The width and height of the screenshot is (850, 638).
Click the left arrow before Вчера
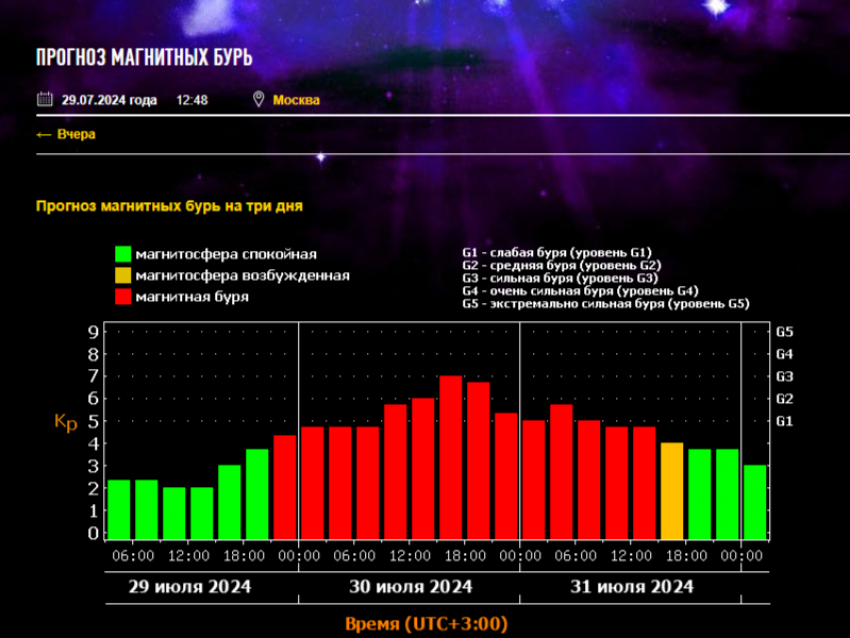[43, 134]
